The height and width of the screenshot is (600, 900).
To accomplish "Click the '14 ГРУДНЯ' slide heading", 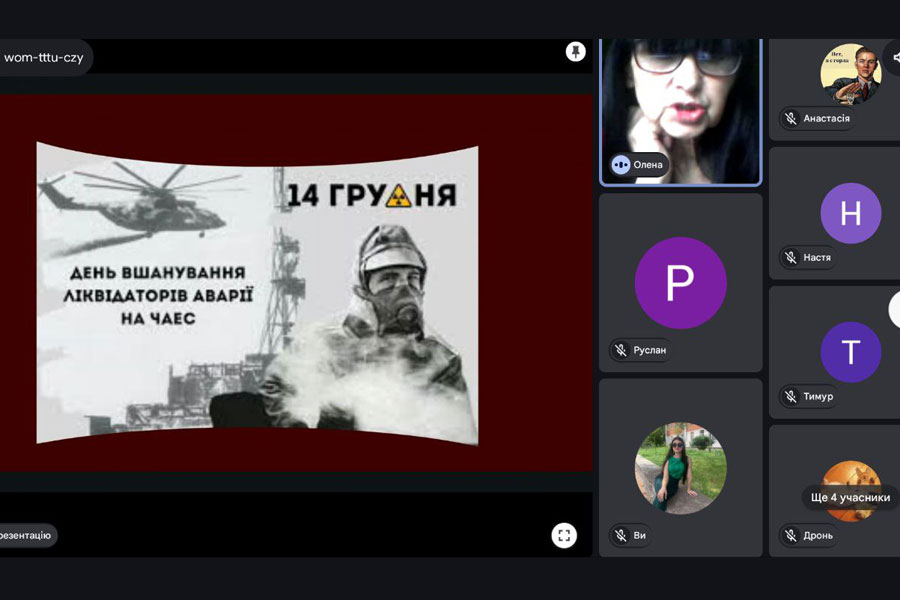I will pyautogui.click(x=372, y=195).
